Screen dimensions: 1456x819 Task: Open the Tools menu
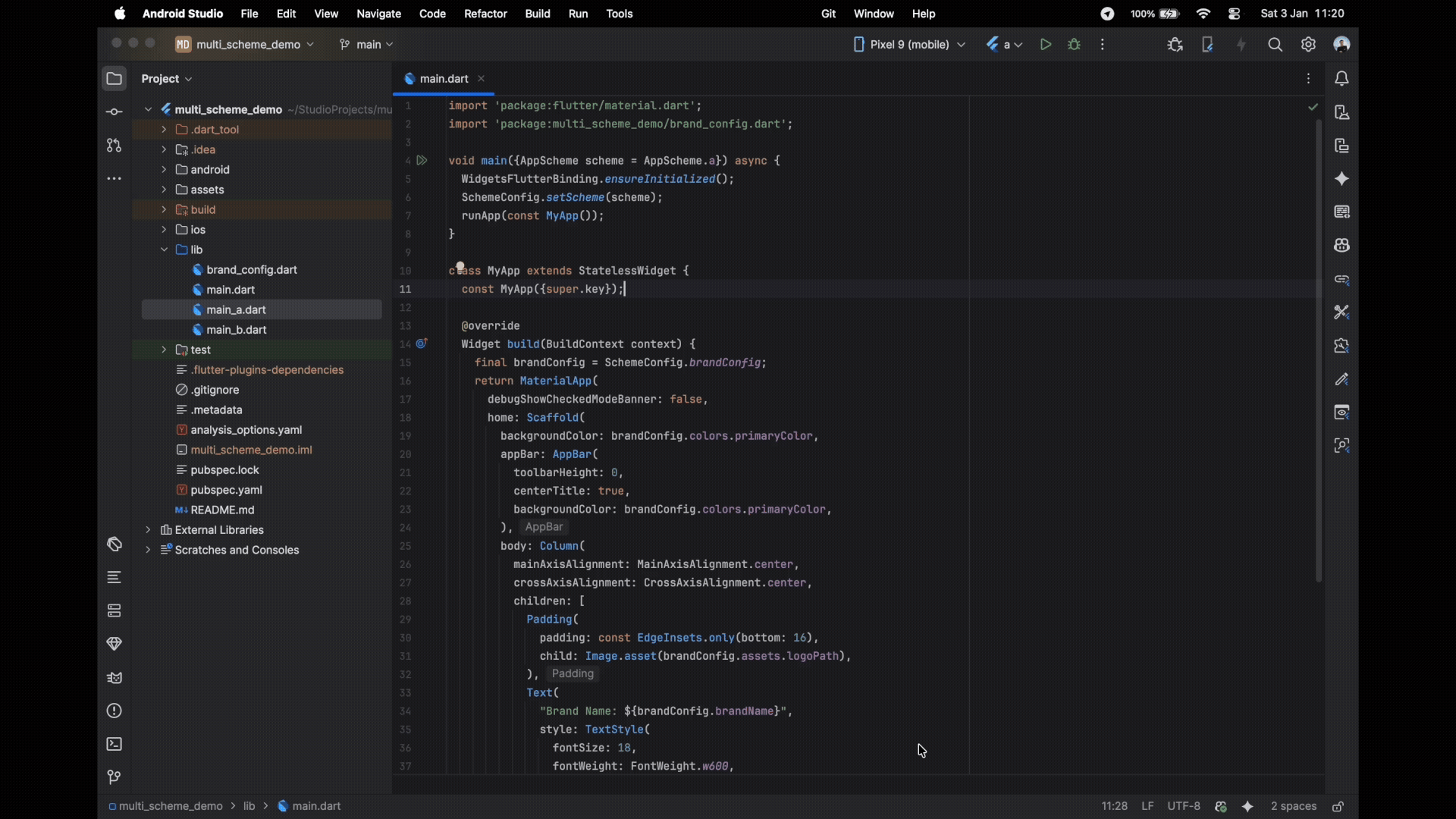pyautogui.click(x=620, y=14)
